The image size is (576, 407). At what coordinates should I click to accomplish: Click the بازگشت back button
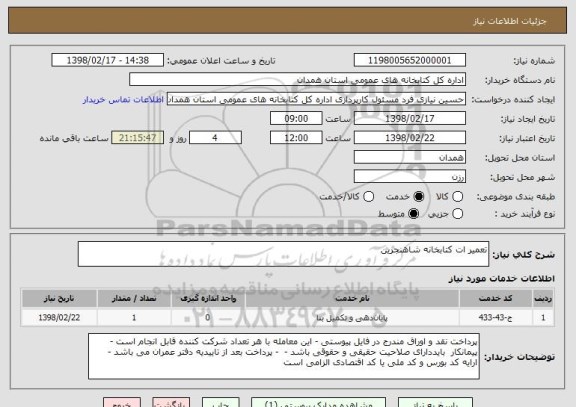pos(171,402)
